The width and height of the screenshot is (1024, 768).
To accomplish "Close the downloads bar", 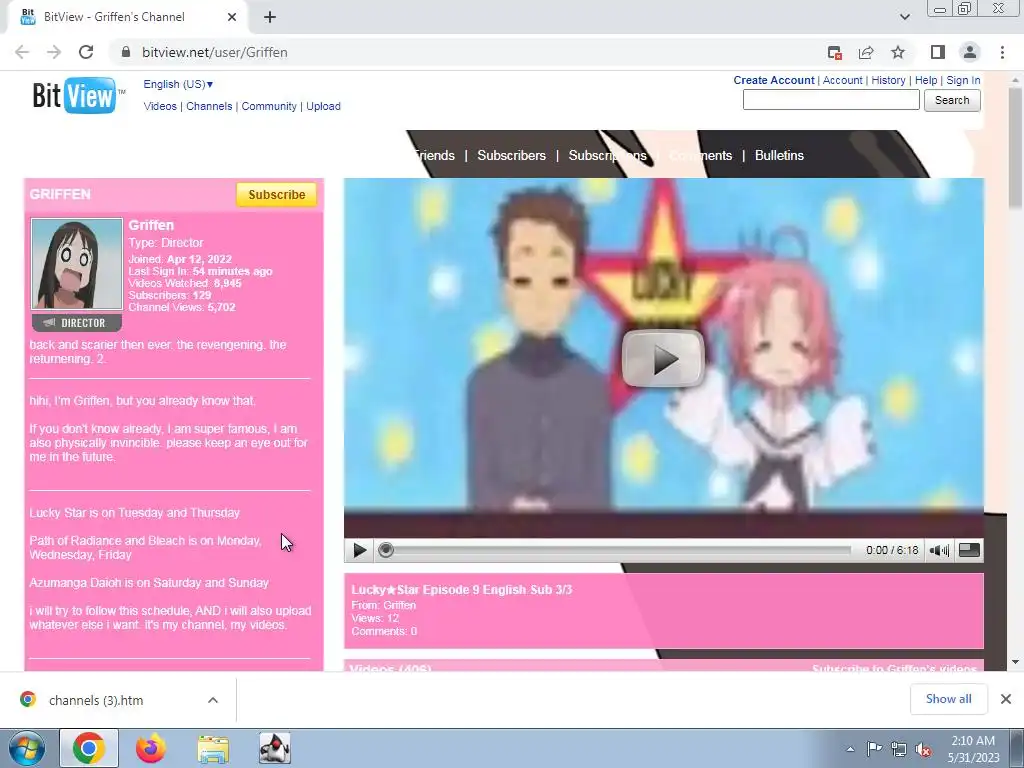I will (1006, 699).
